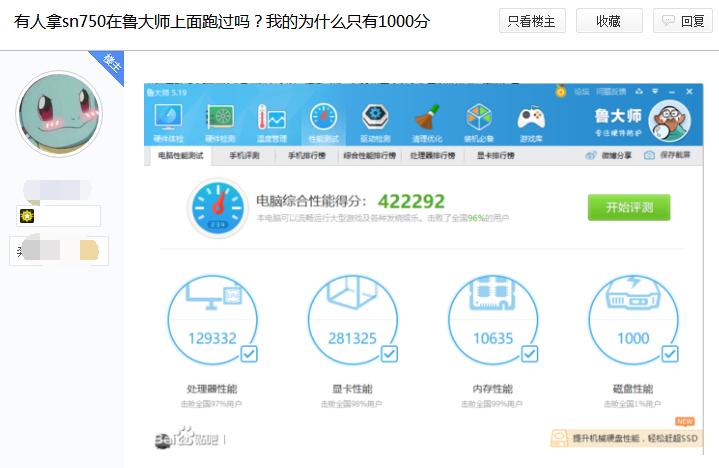Click the blue speedometer icon beside total score
The height and width of the screenshot is (468, 719).
(x=218, y=208)
